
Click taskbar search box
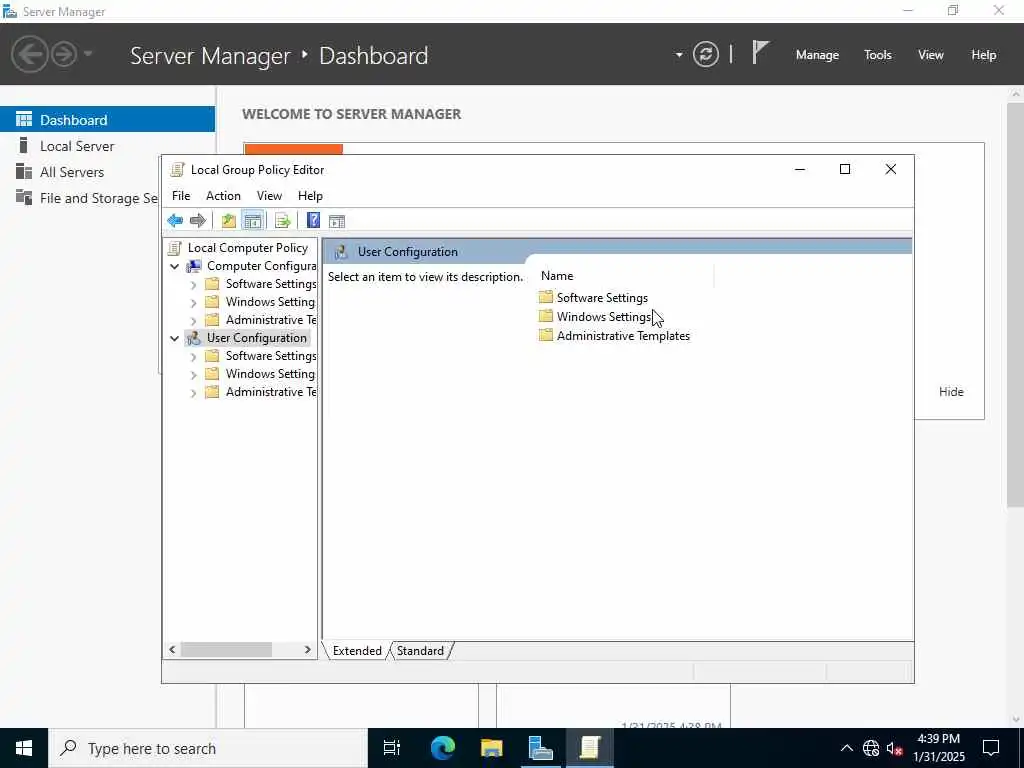[208, 748]
